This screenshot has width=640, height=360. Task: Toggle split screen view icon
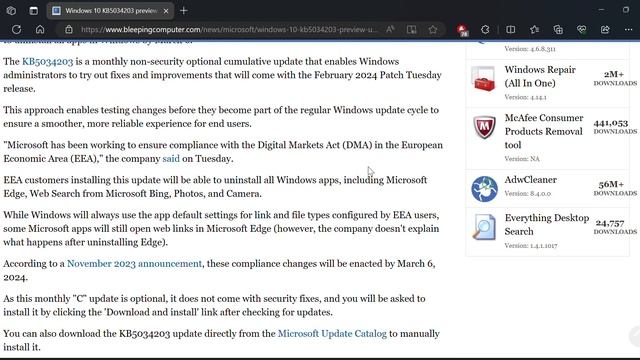[510, 29]
